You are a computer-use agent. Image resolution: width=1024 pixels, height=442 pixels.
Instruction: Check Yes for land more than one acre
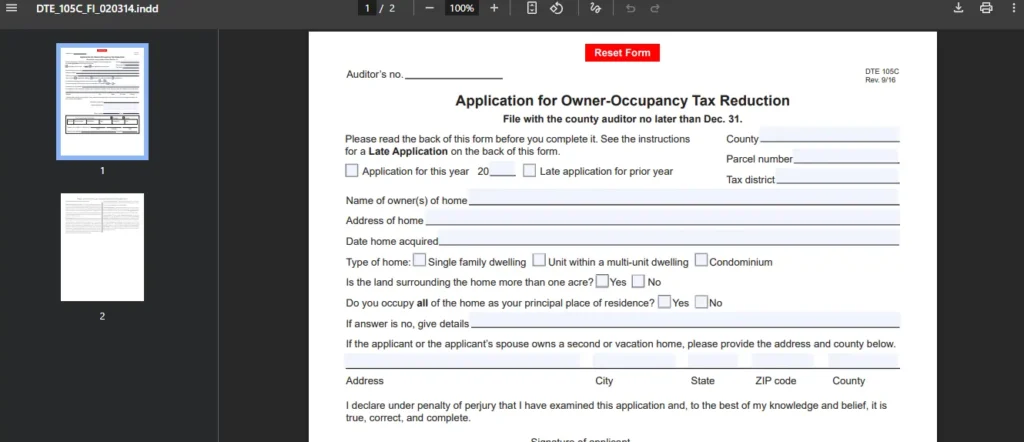pos(601,281)
